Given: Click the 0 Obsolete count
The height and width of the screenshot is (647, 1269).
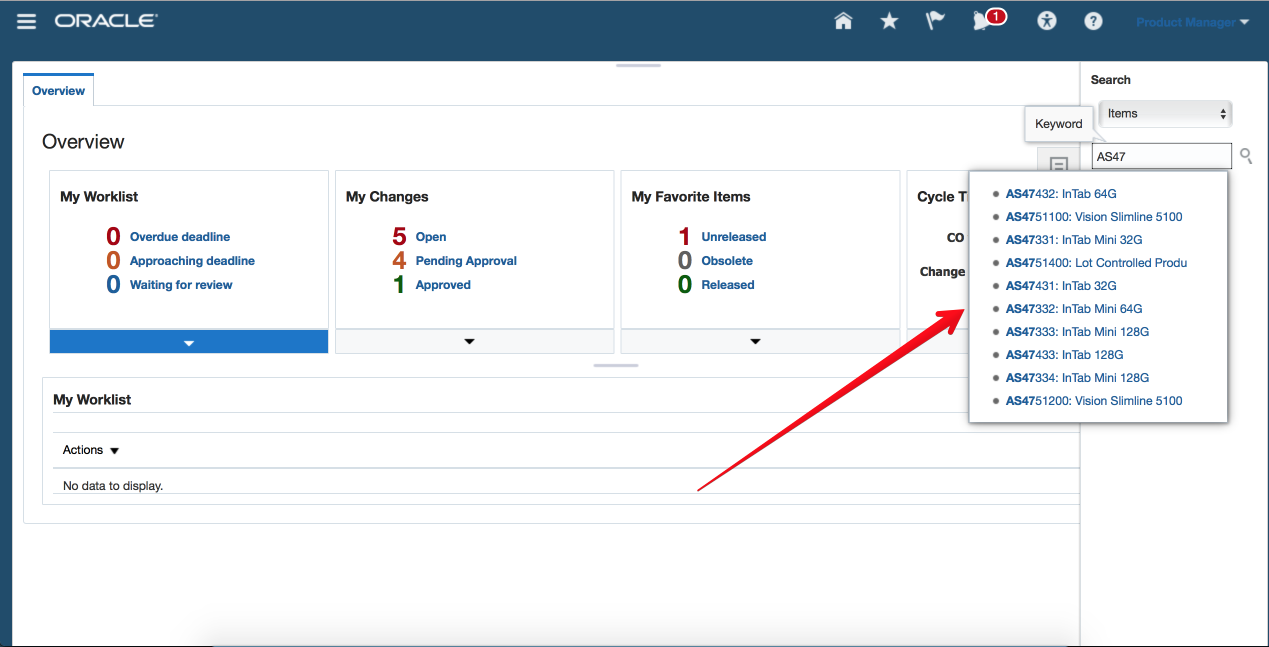Looking at the screenshot, I should pyautogui.click(x=685, y=261).
